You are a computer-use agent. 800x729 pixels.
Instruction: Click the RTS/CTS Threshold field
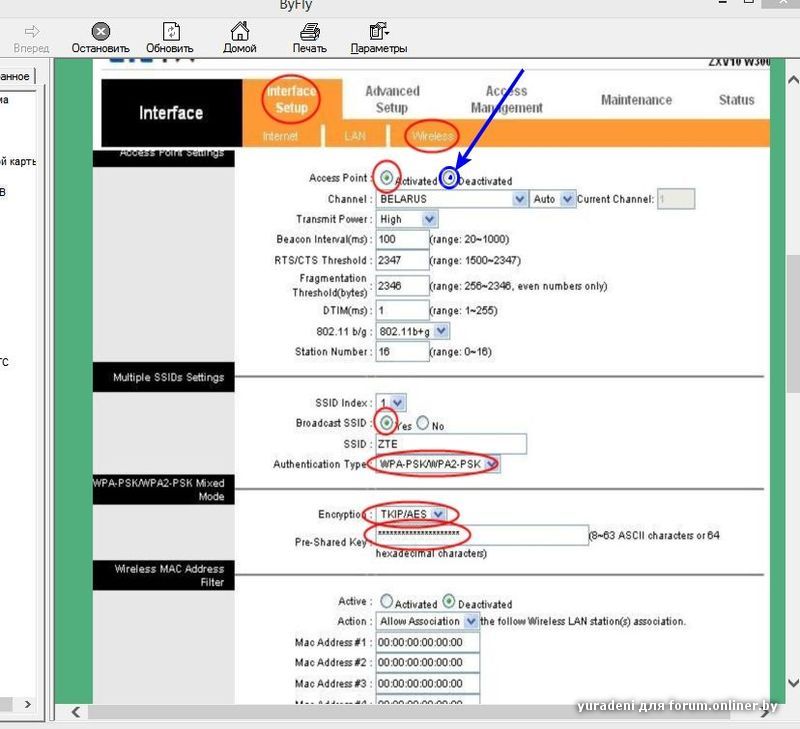coord(403,260)
